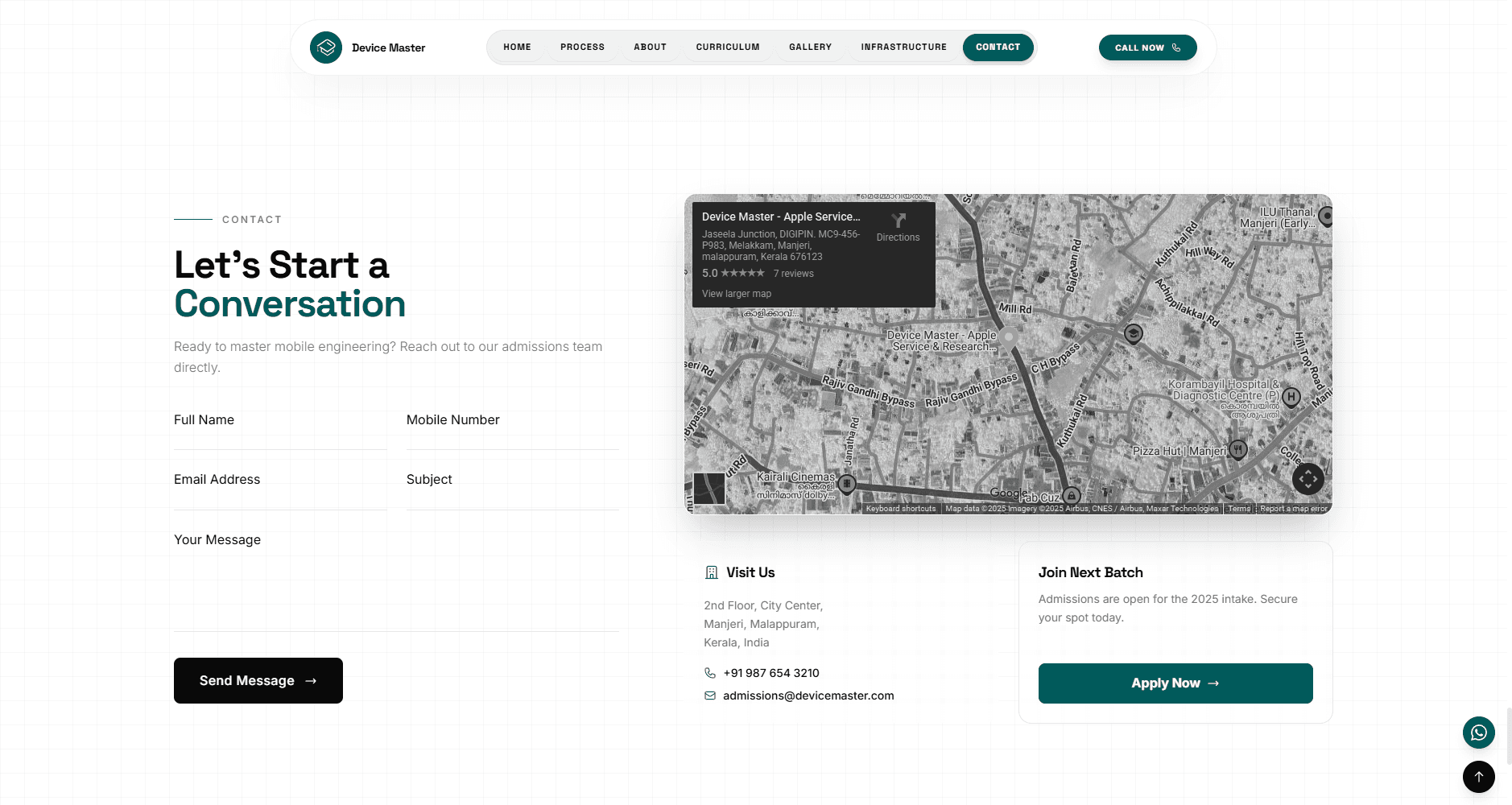The height and width of the screenshot is (805, 1512).
Task: Call the +91 987 654 3210 number link
Action: [771, 673]
